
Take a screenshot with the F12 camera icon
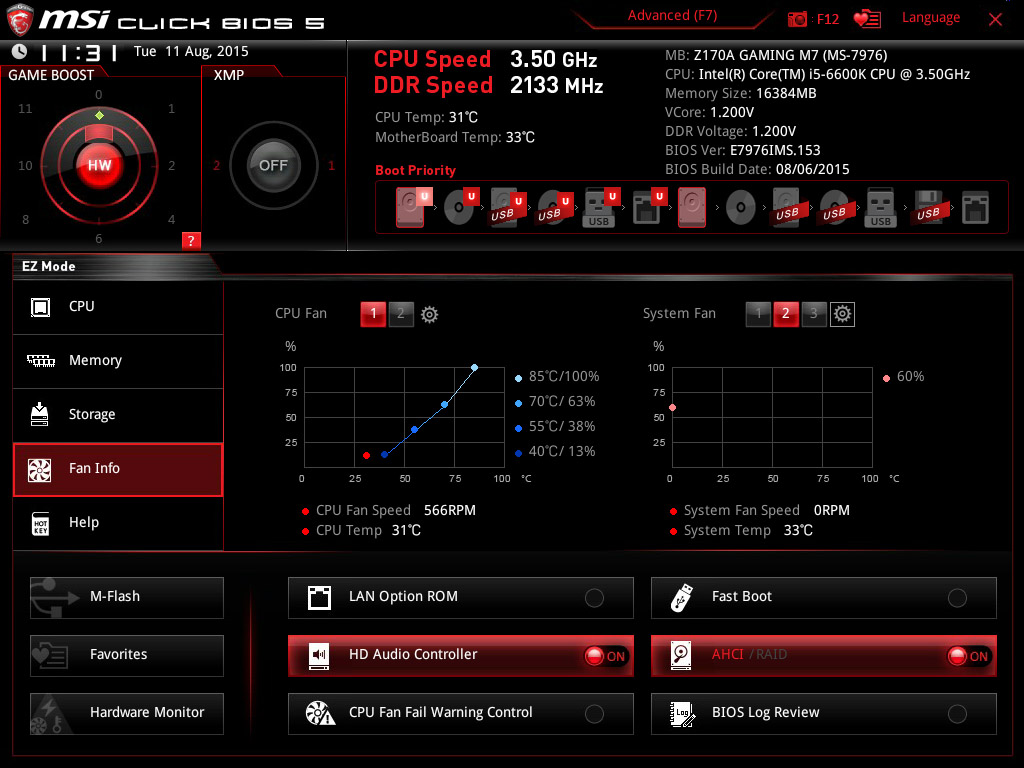(797, 19)
